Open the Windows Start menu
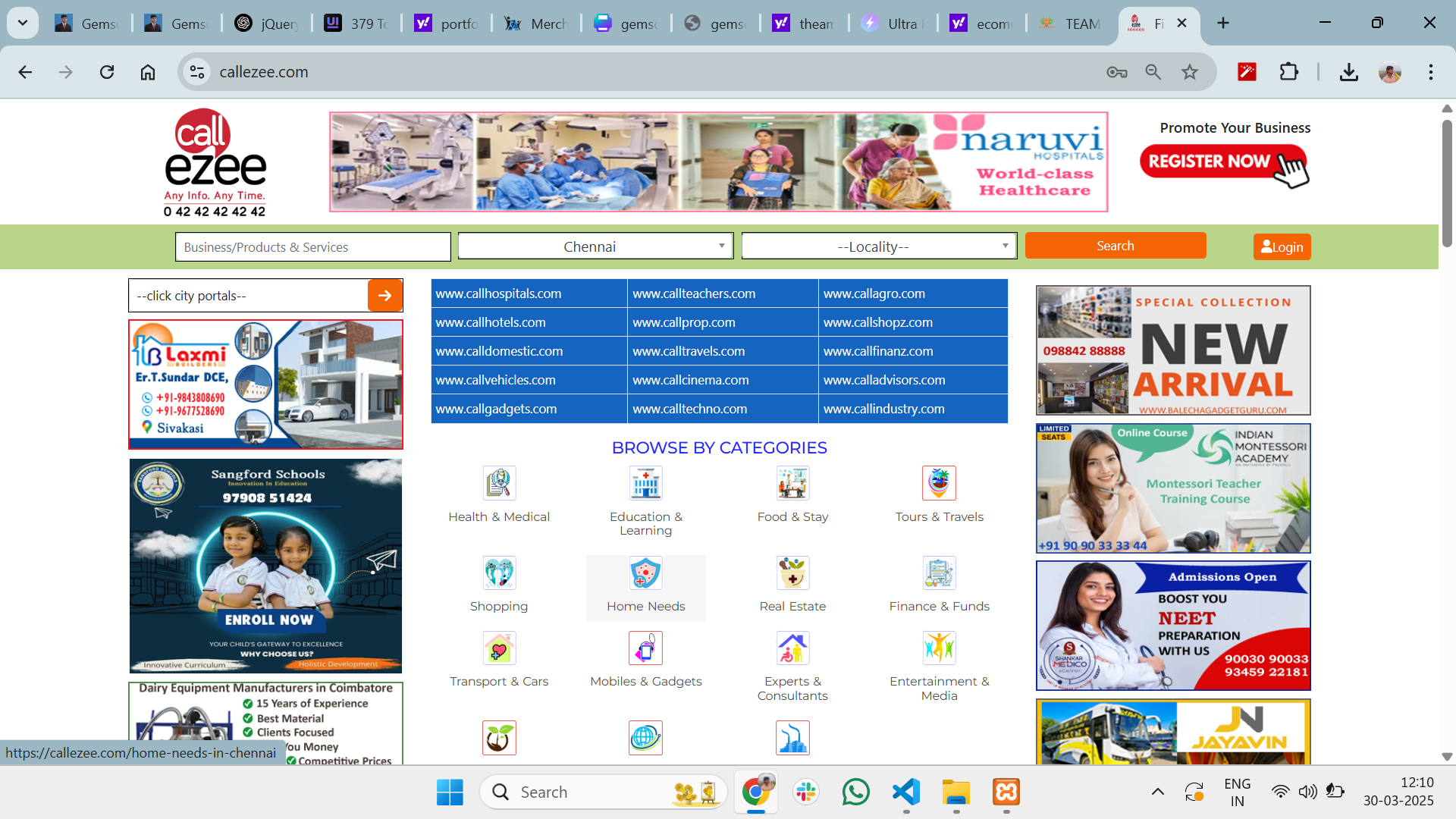 coord(450,792)
